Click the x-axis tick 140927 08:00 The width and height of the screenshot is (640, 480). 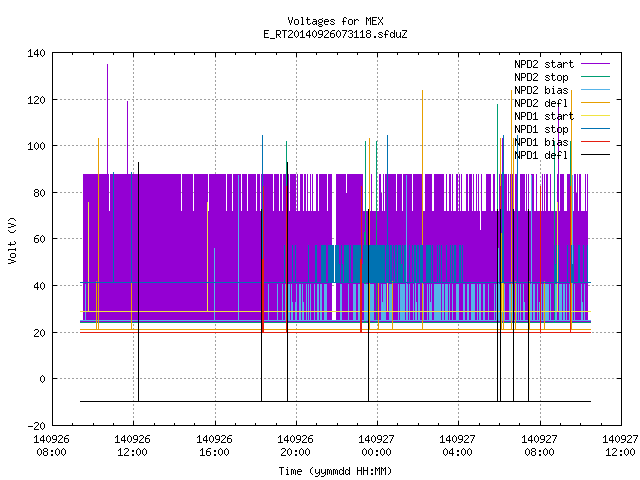[539, 446]
